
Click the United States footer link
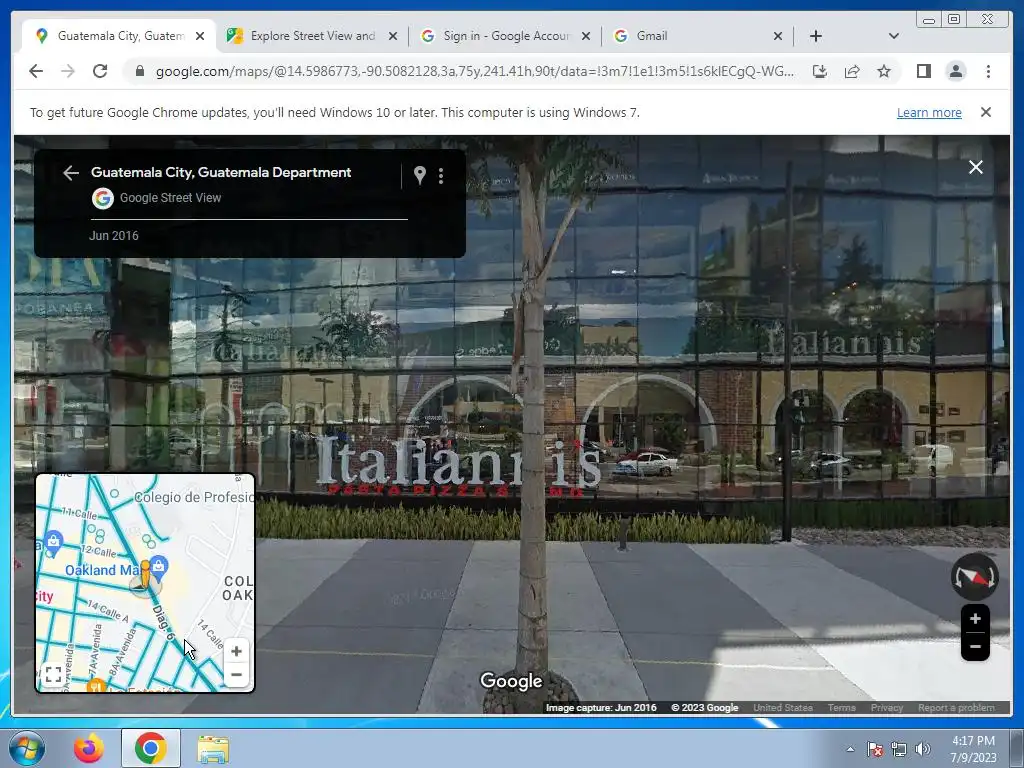(783, 708)
